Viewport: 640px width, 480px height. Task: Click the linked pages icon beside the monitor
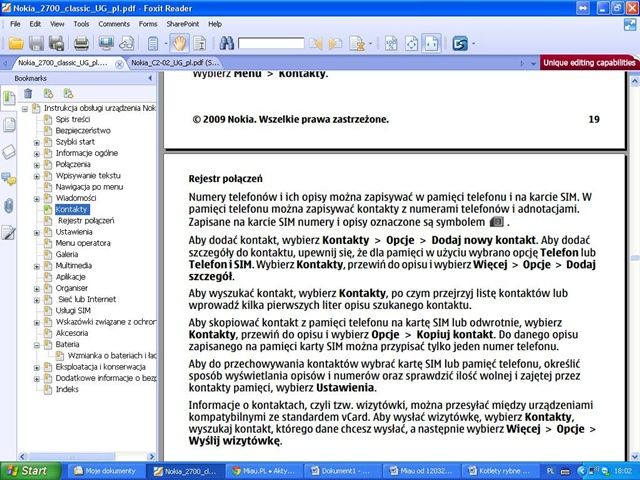[x=126, y=43]
